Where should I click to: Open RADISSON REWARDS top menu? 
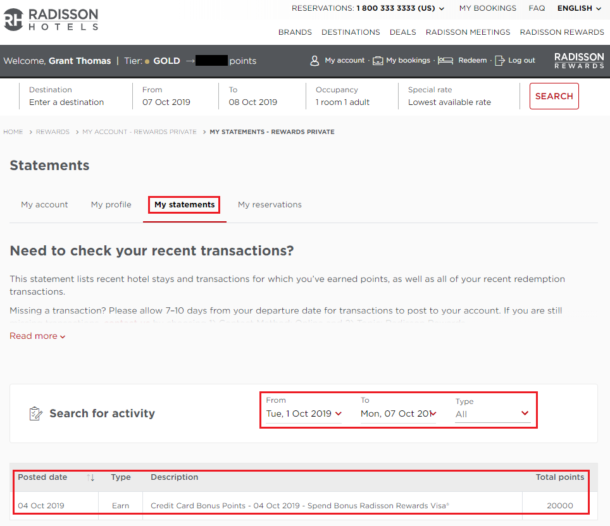point(562,32)
